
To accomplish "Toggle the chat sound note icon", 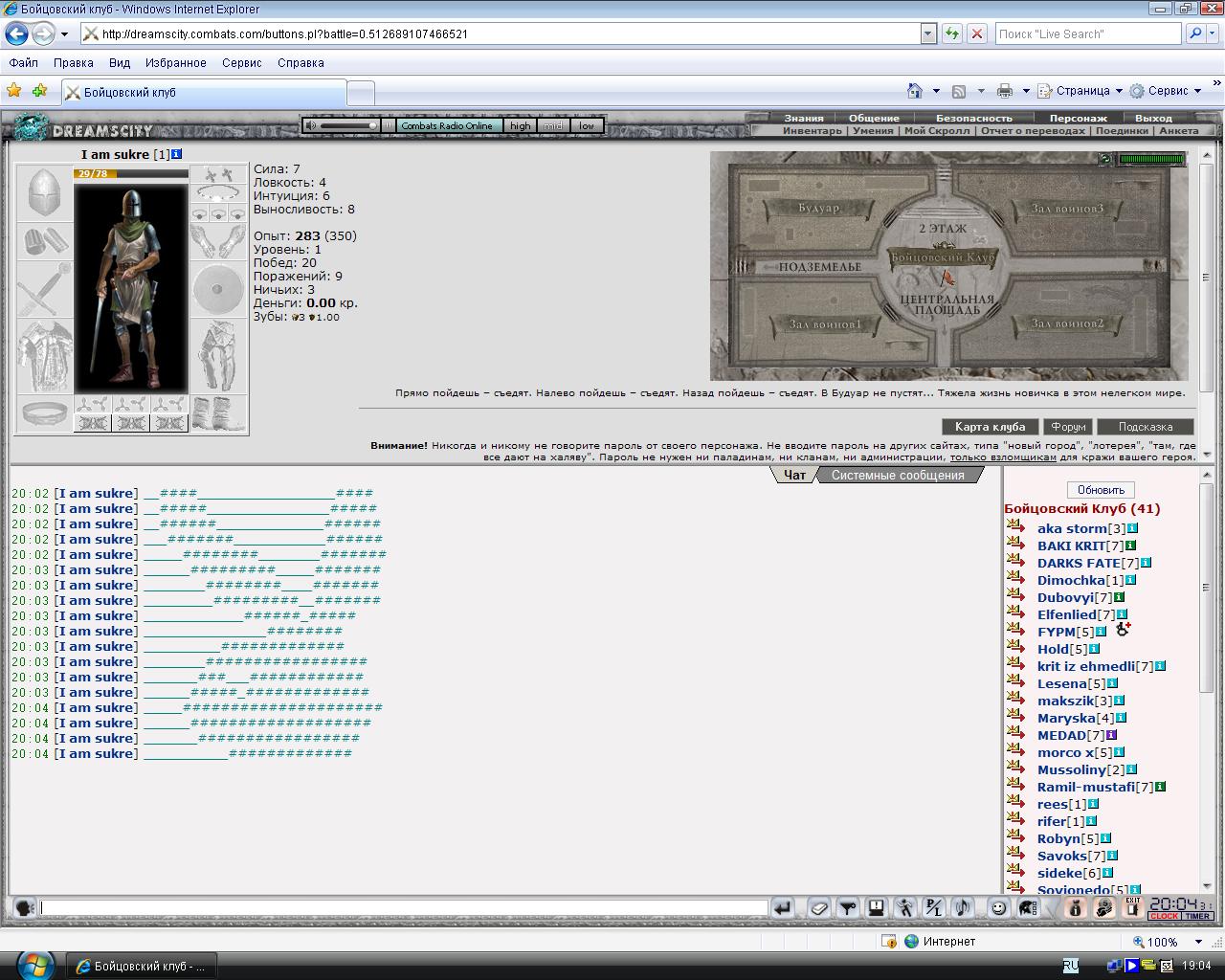I will click(x=963, y=908).
